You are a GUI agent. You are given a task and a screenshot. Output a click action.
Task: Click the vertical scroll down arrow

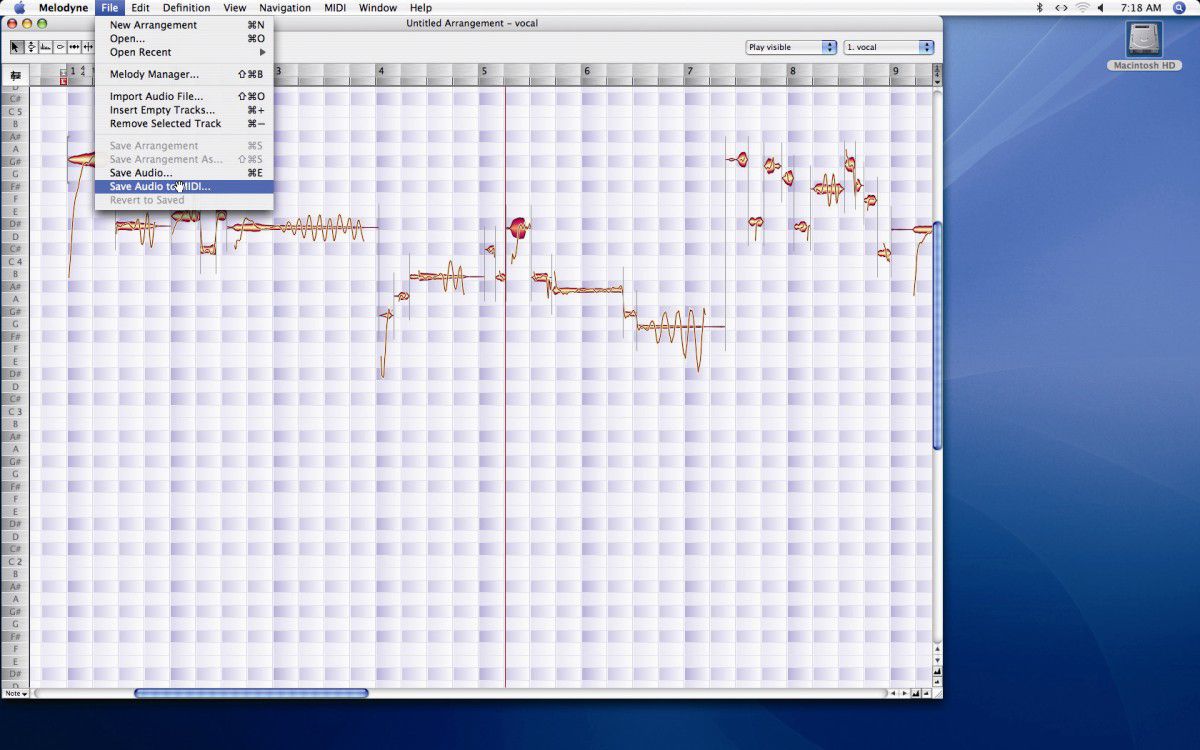click(937, 661)
